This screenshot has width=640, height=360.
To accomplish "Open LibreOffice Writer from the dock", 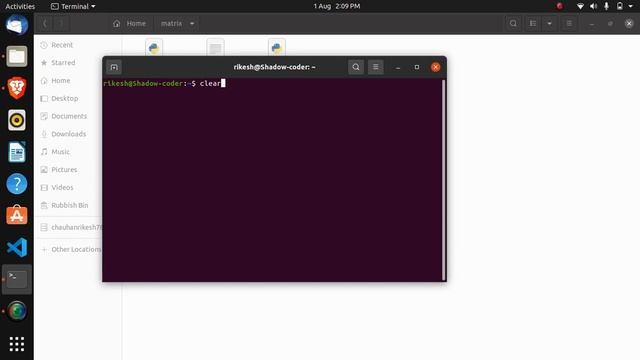I will coord(17,152).
